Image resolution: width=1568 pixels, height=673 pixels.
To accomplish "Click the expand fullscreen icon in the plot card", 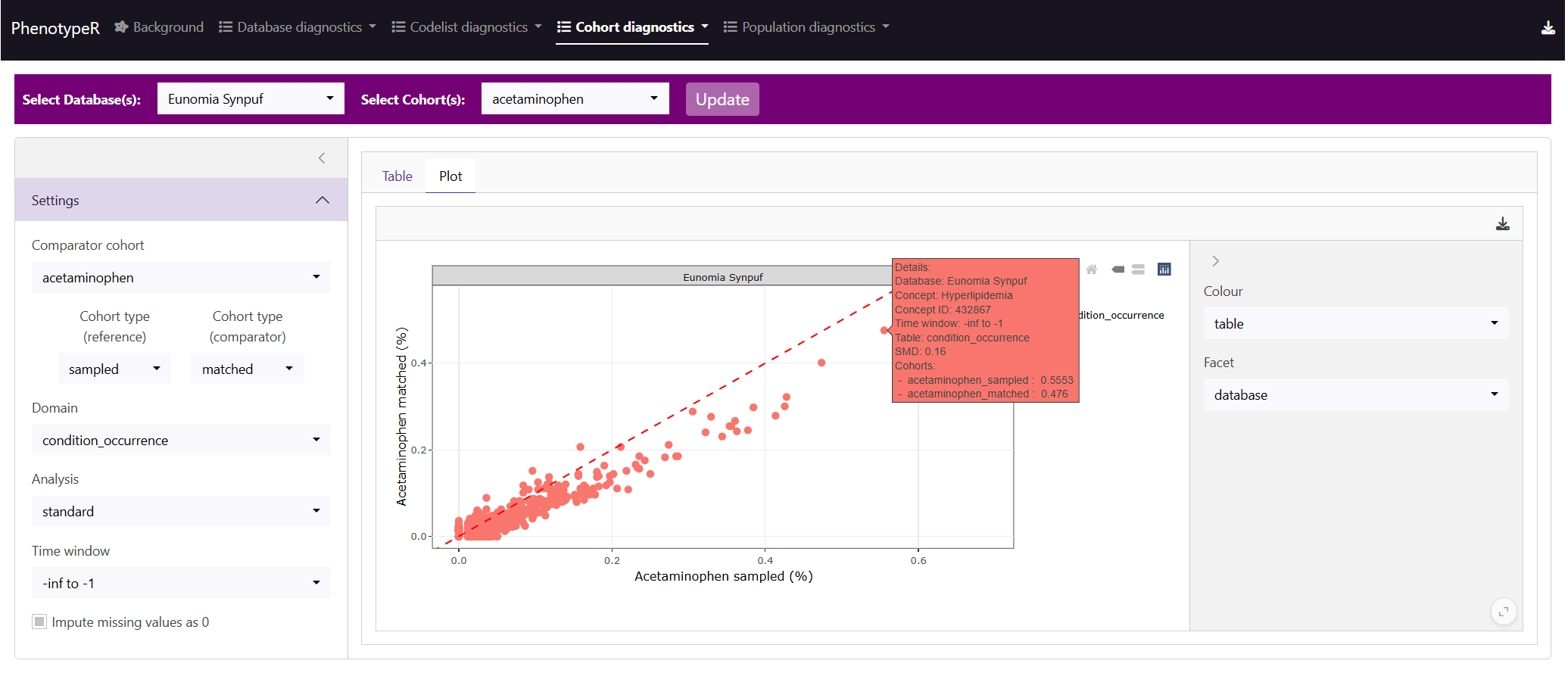I will [x=1503, y=612].
